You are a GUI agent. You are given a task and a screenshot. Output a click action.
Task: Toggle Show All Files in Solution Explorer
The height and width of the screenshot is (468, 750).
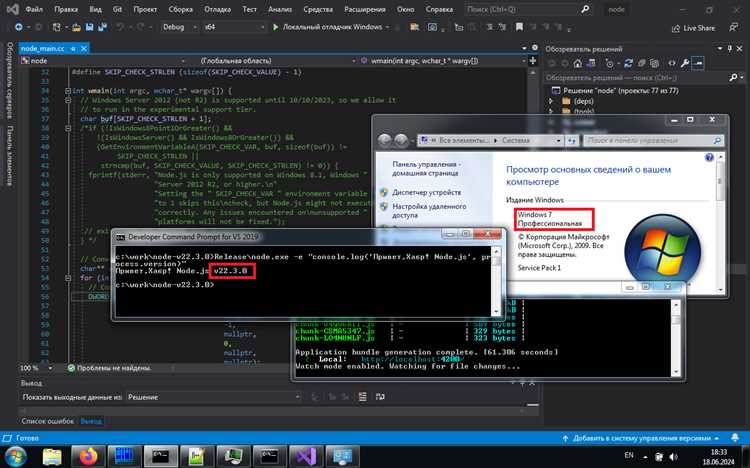(x=654, y=63)
